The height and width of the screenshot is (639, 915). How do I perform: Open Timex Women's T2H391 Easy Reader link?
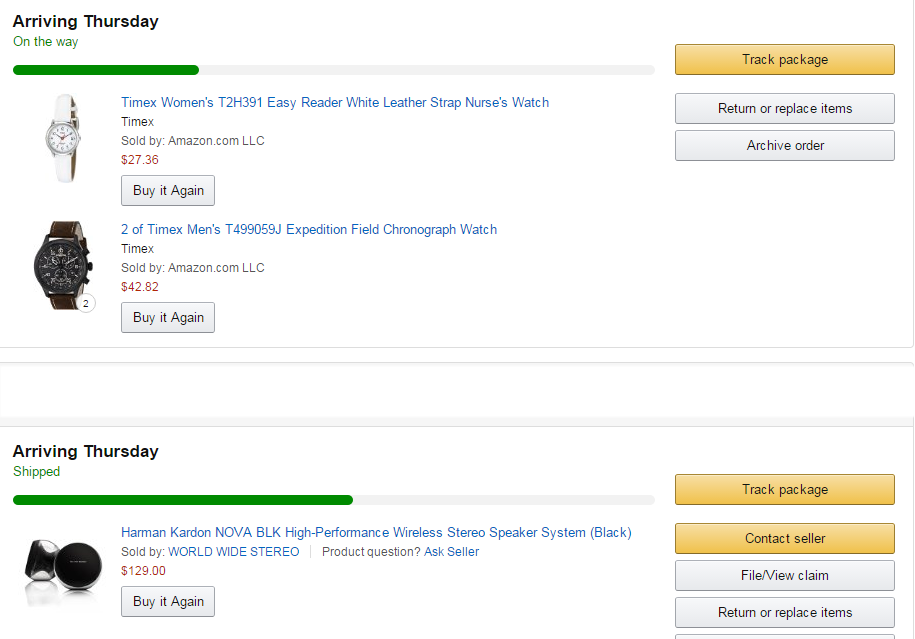(x=335, y=103)
